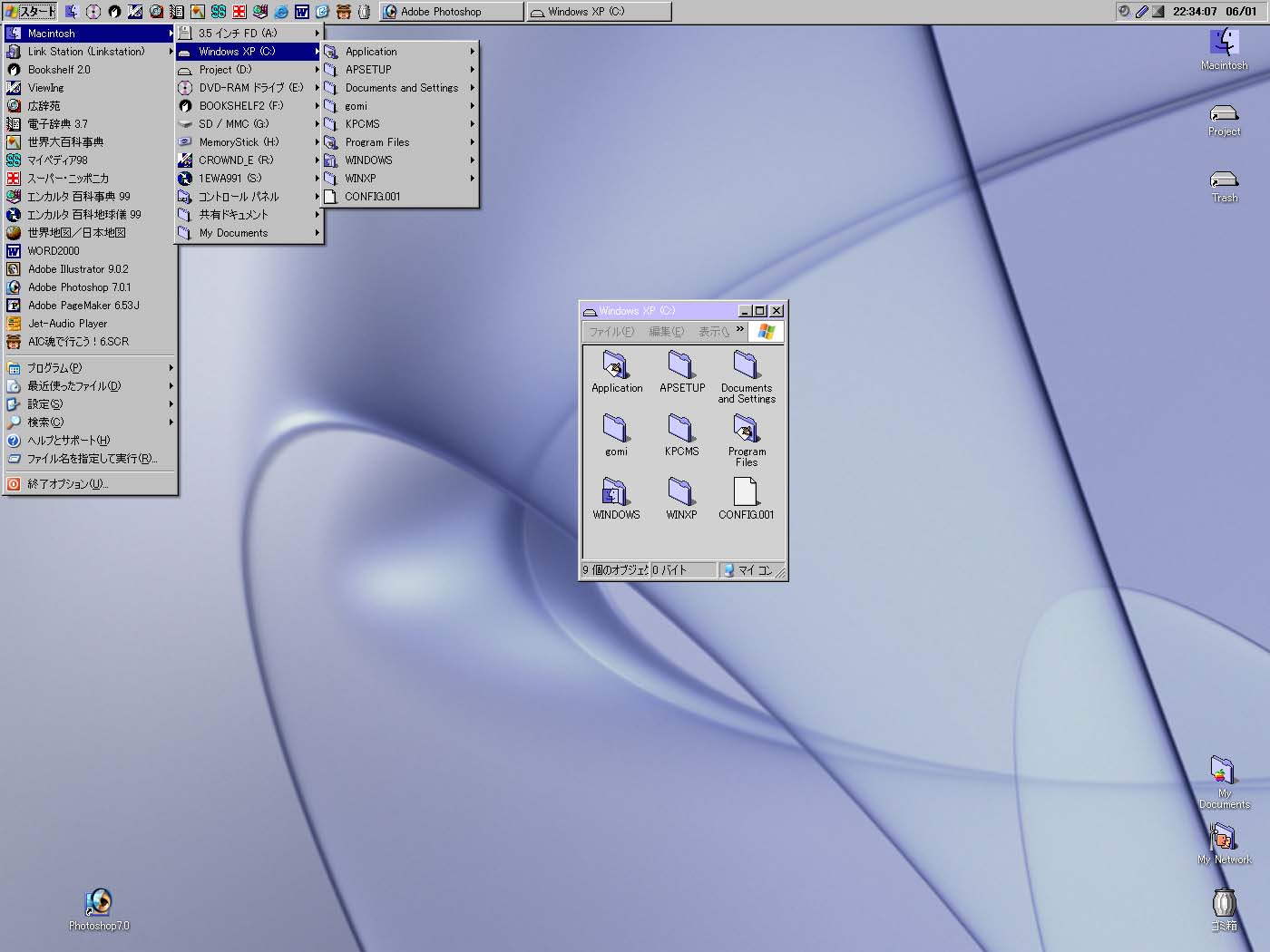Image resolution: width=1270 pixels, height=952 pixels.
Task: Open MemoryStick (H:) submenu entry
Action: (249, 141)
